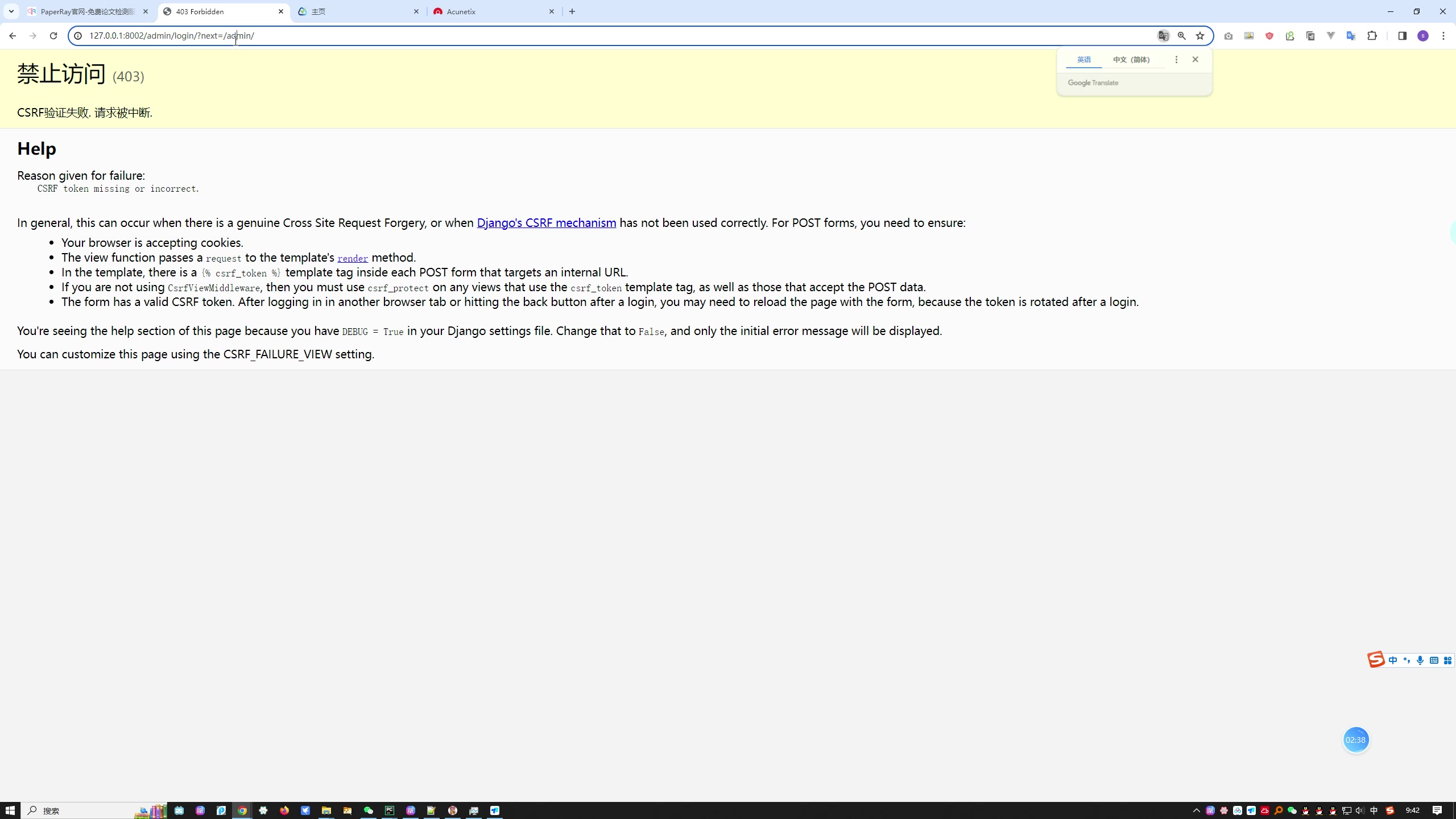Open Firefox from the taskbar
This screenshot has height=819, width=1456.
284,810
